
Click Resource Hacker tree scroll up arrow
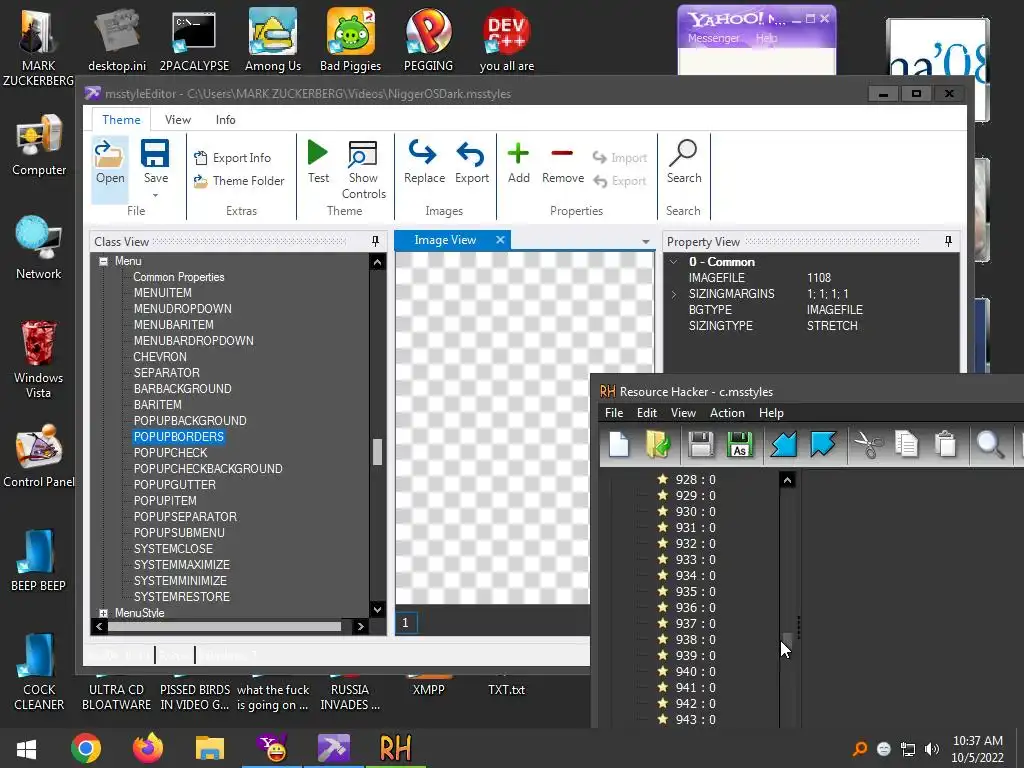(x=787, y=481)
